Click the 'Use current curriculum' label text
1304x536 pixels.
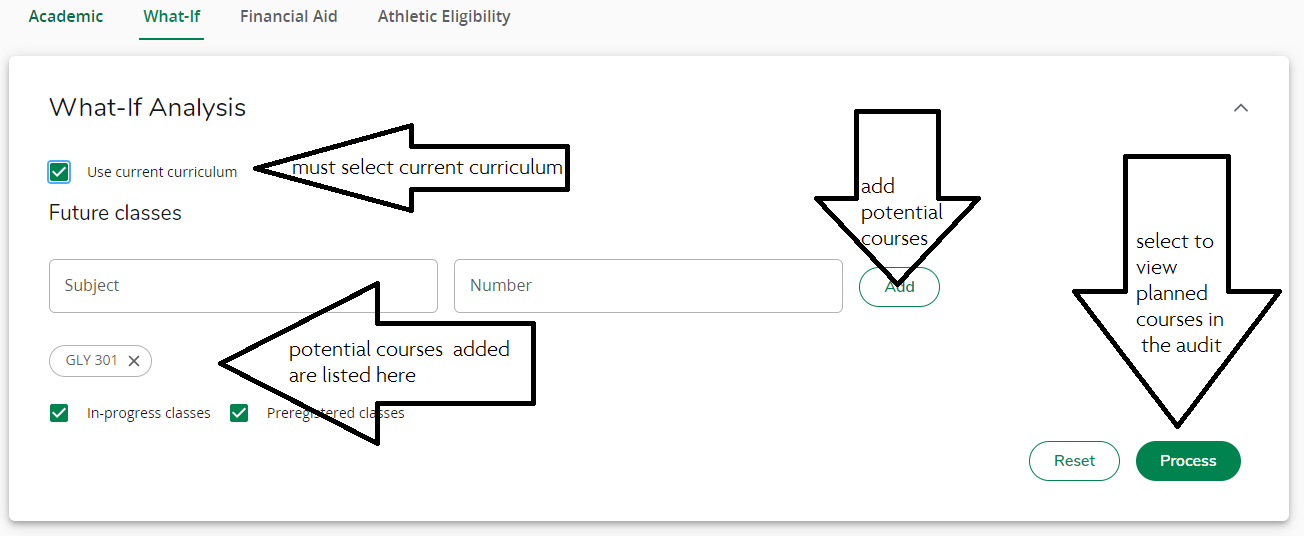162,172
